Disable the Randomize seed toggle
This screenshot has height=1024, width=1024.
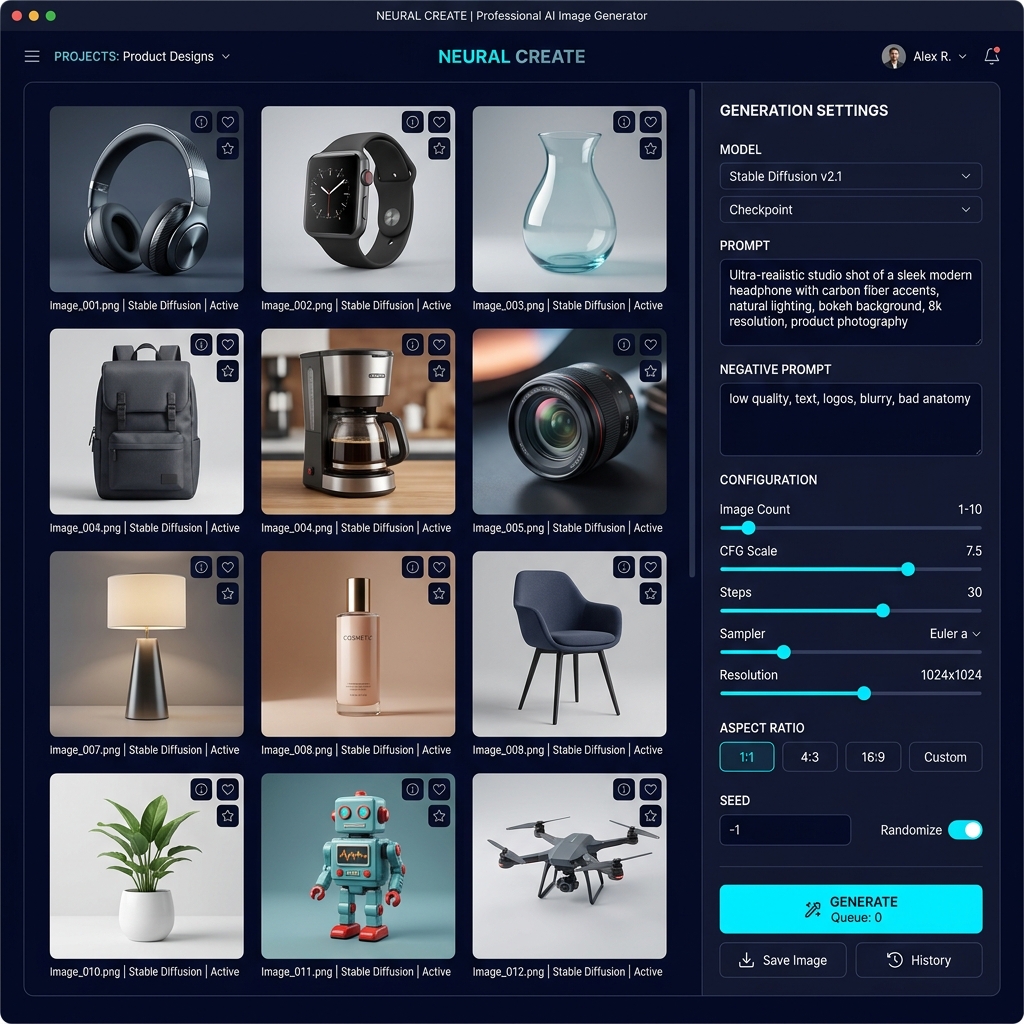[965, 830]
